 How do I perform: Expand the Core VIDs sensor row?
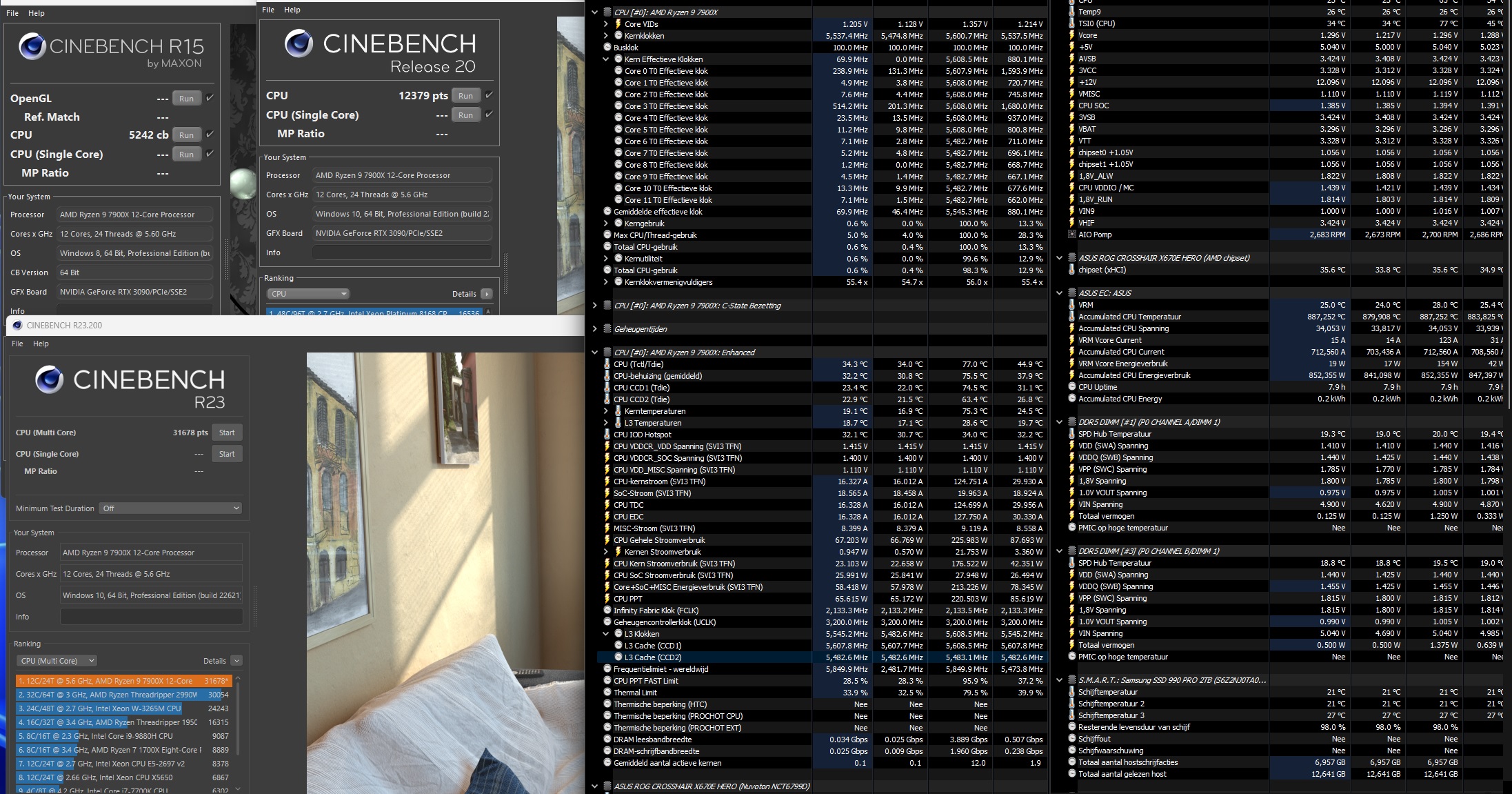[606, 24]
